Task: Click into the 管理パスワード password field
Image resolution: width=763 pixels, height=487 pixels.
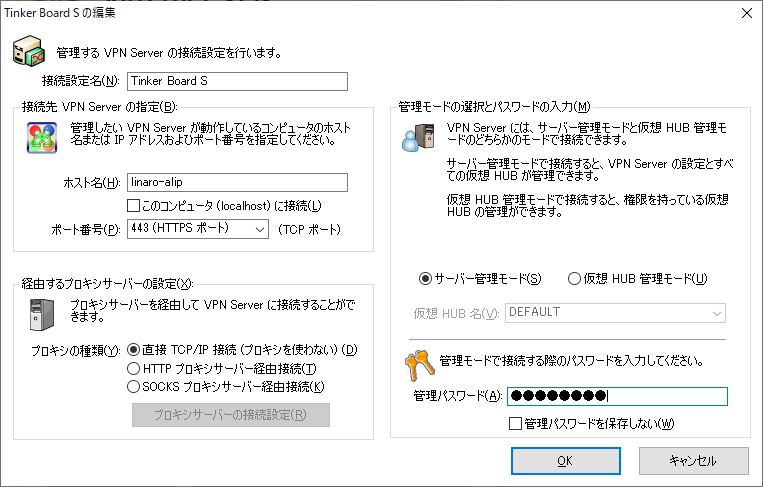Action: click(617, 396)
